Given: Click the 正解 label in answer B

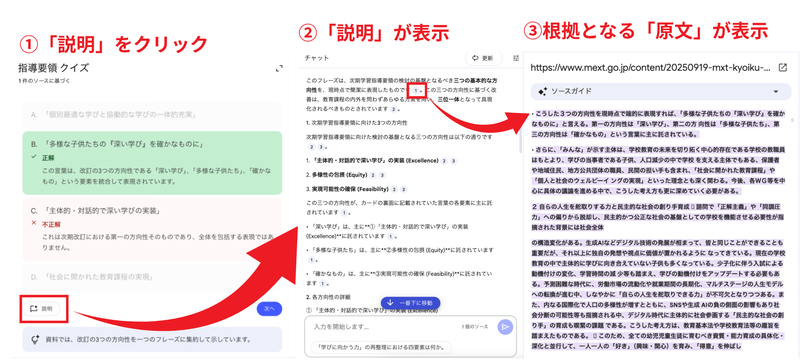Looking at the screenshot, I should tap(48, 157).
